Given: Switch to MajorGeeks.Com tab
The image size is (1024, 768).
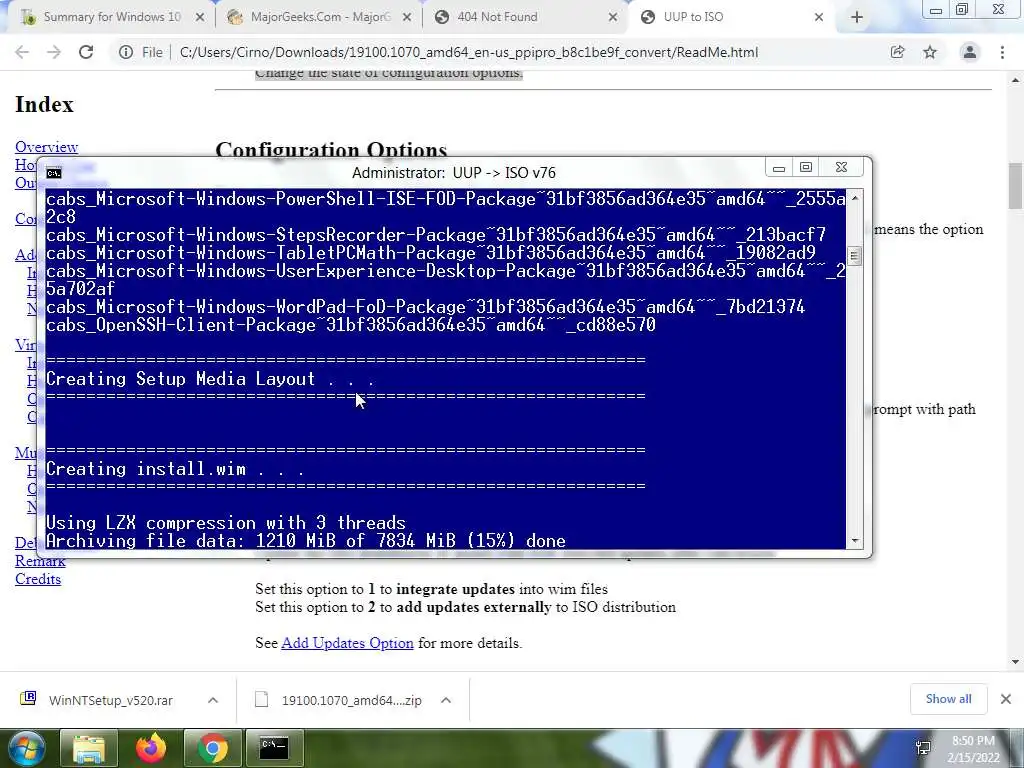Looking at the screenshot, I should 318,18.
